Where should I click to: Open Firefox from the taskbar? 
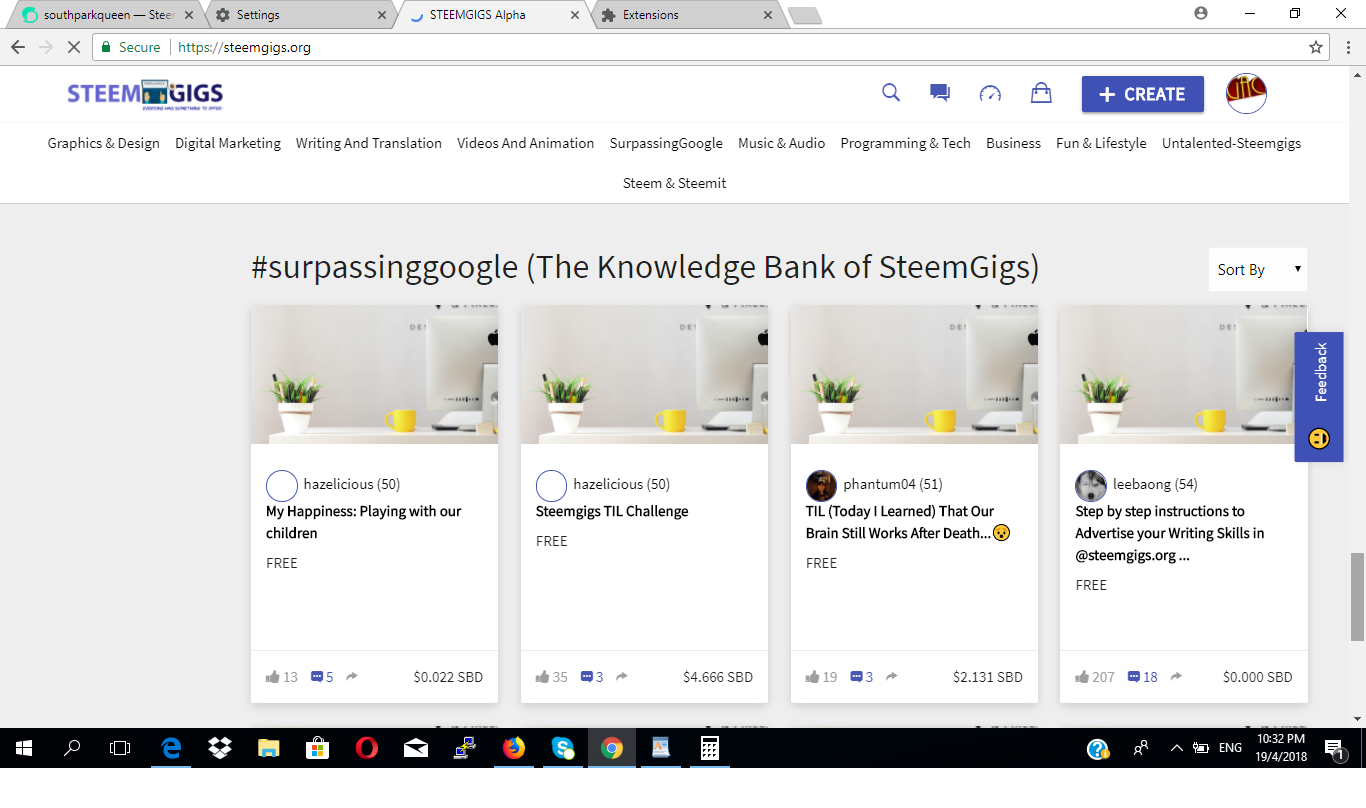[x=514, y=748]
